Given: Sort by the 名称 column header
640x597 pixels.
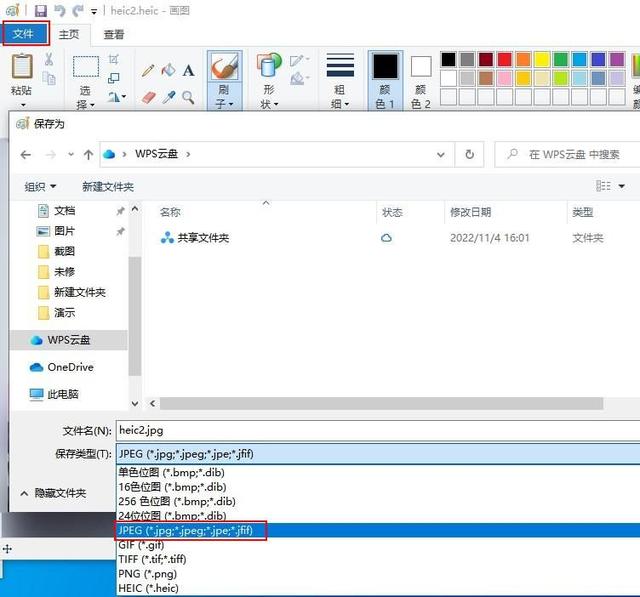Looking at the screenshot, I should click(x=170, y=212).
